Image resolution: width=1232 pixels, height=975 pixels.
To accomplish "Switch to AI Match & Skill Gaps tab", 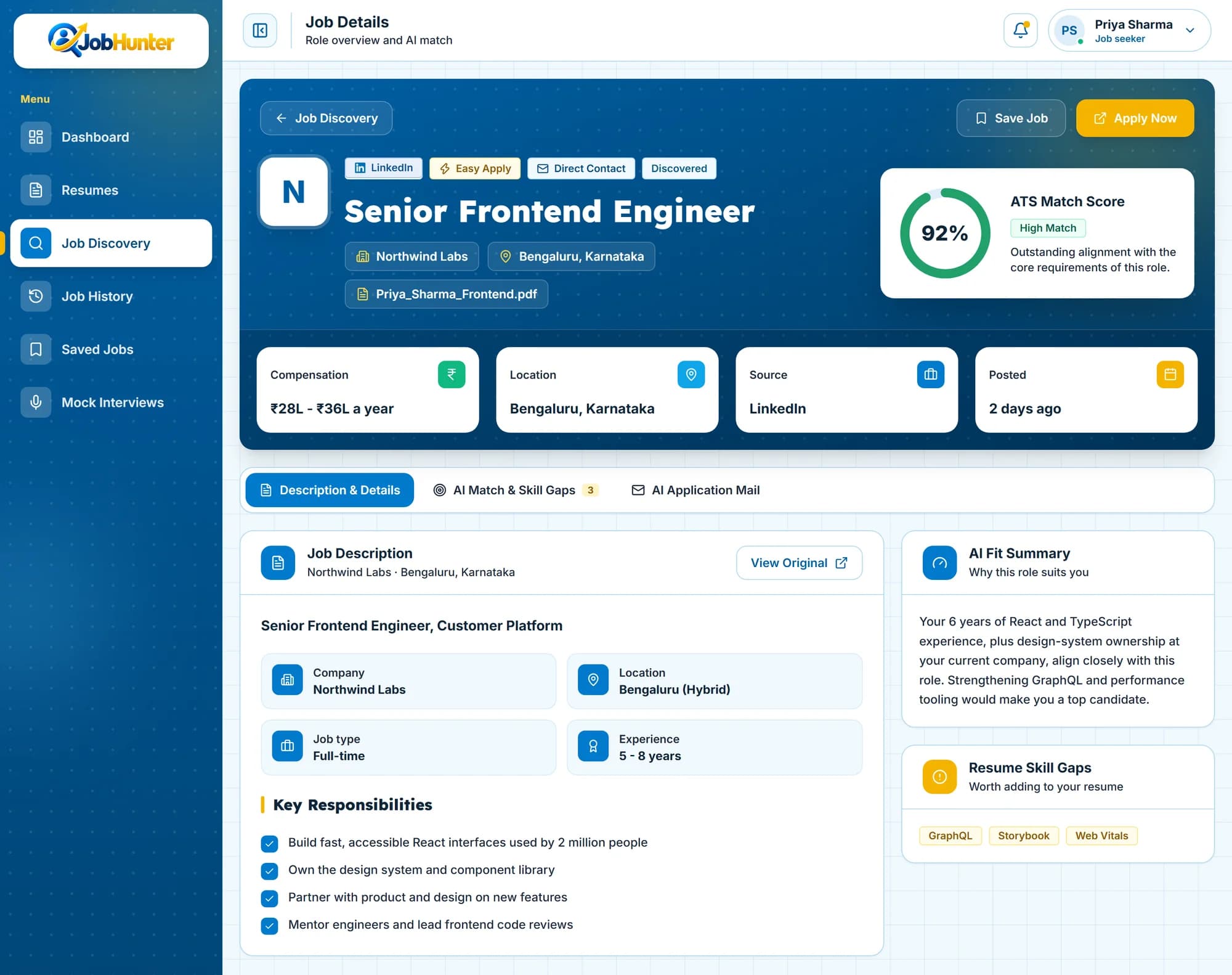I will (516, 490).
